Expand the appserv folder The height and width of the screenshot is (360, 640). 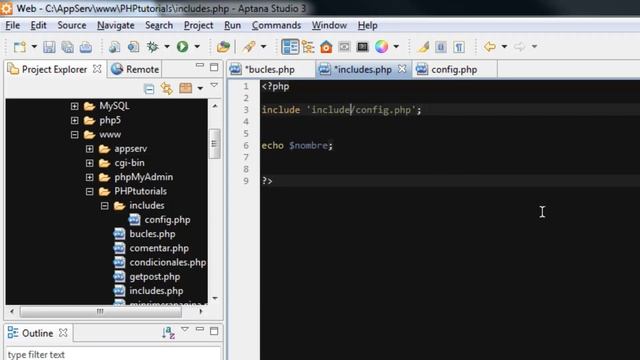89,149
